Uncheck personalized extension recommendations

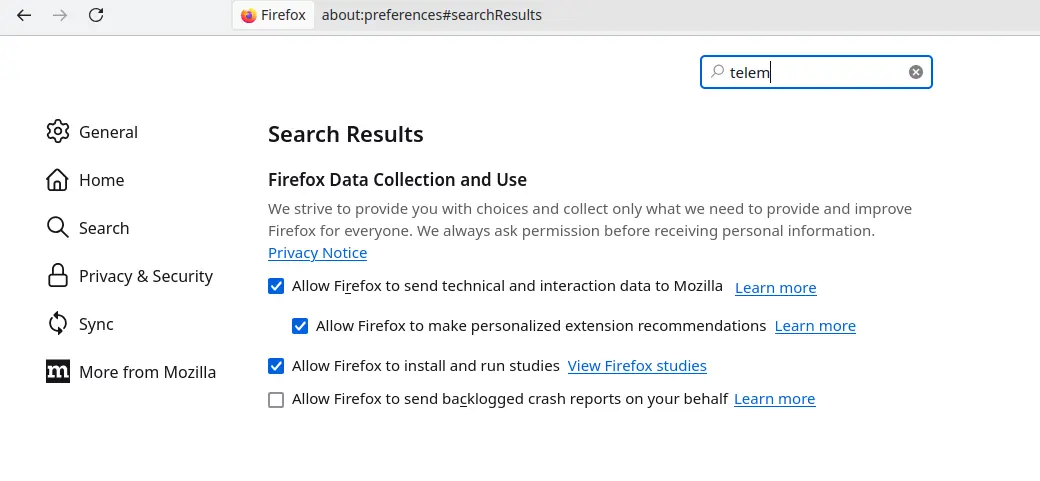[300, 326]
